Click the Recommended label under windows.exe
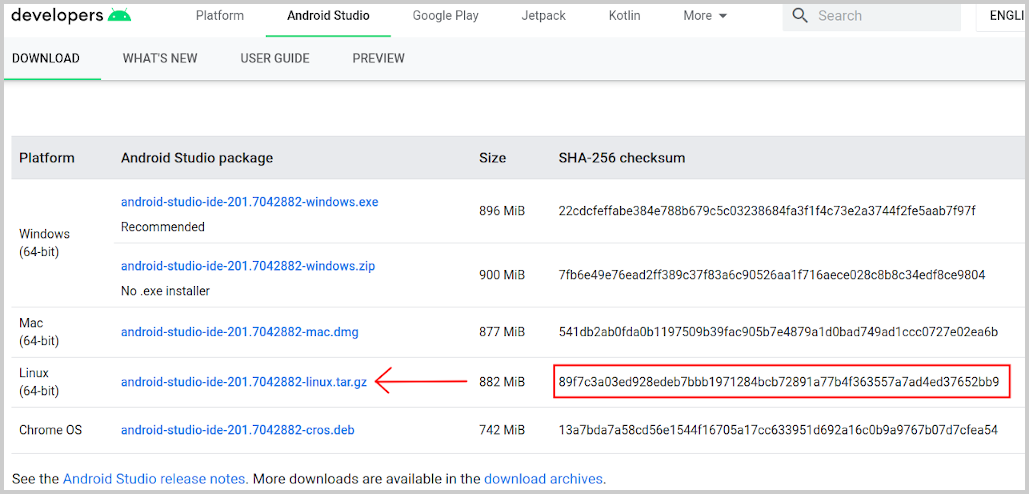This screenshot has height=494, width=1029. pos(163,227)
